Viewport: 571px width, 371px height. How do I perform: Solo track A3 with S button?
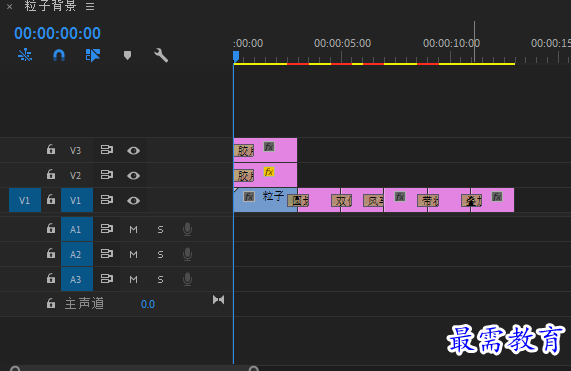pos(160,279)
